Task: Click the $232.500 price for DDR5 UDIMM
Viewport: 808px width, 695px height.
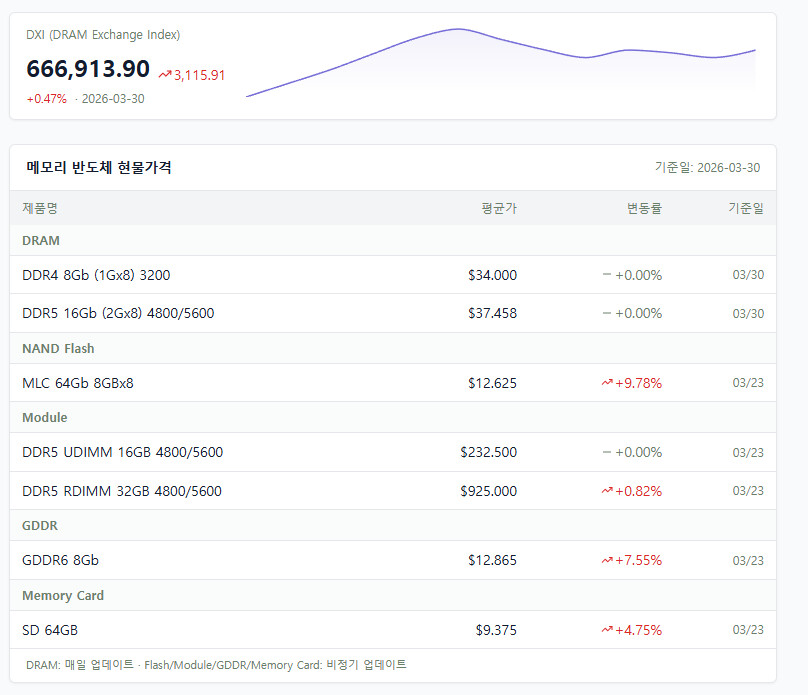Action: point(489,452)
